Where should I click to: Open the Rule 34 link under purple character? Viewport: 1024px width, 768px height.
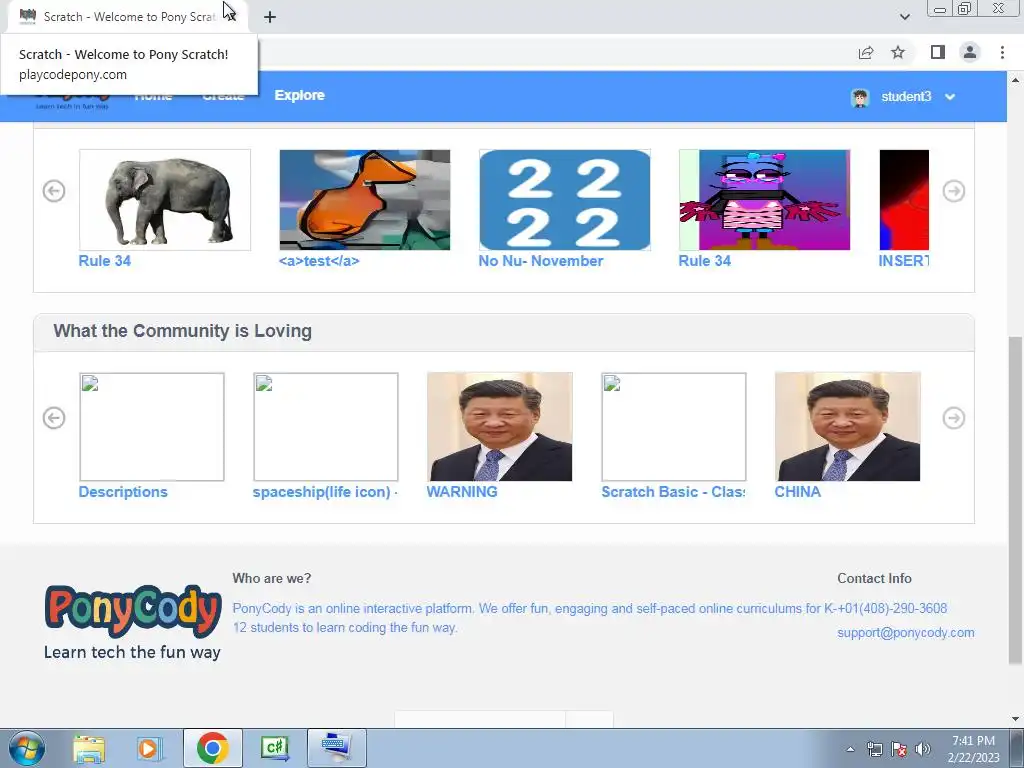[x=705, y=261]
